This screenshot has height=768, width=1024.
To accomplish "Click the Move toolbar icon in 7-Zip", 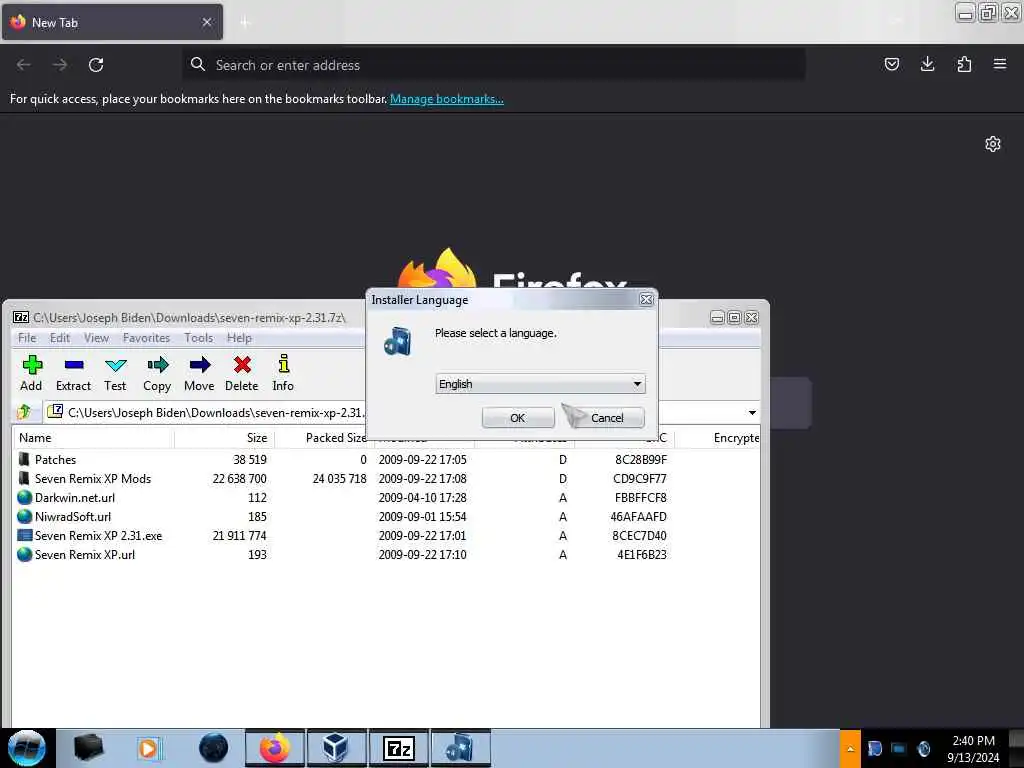I will click(199, 374).
